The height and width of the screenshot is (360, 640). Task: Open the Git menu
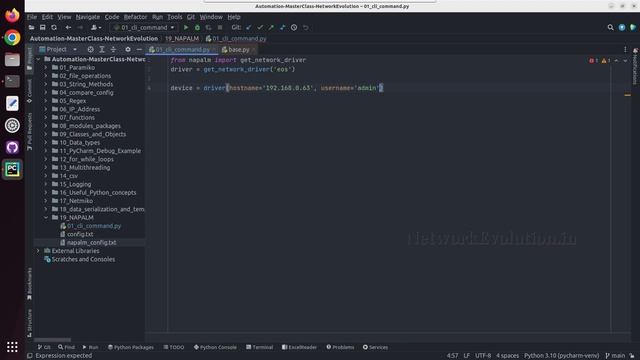191,17
